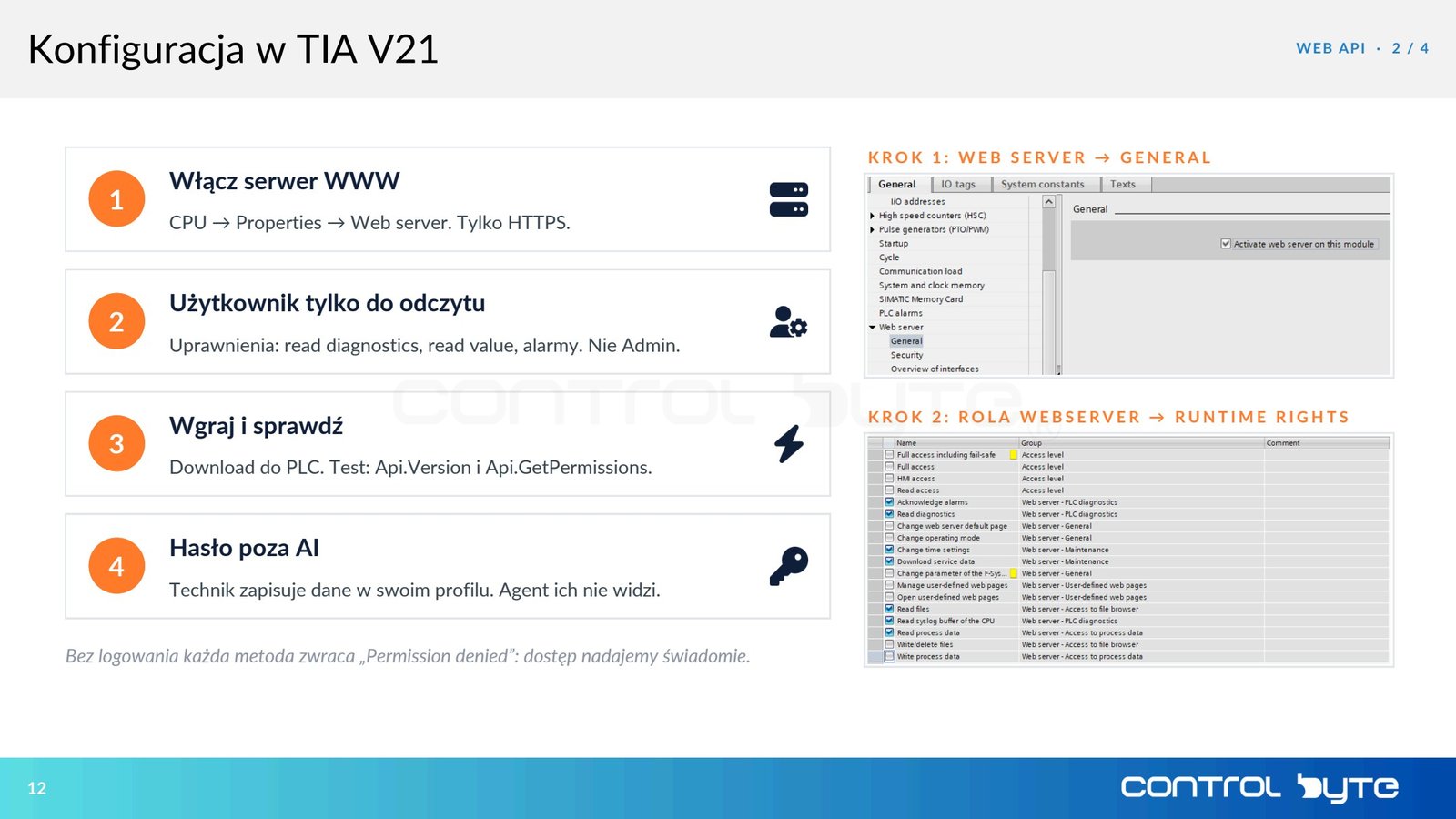Image resolution: width=1456 pixels, height=819 pixels.
Task: Expand High speed counters (HSC) tree node
Action: [x=872, y=216]
